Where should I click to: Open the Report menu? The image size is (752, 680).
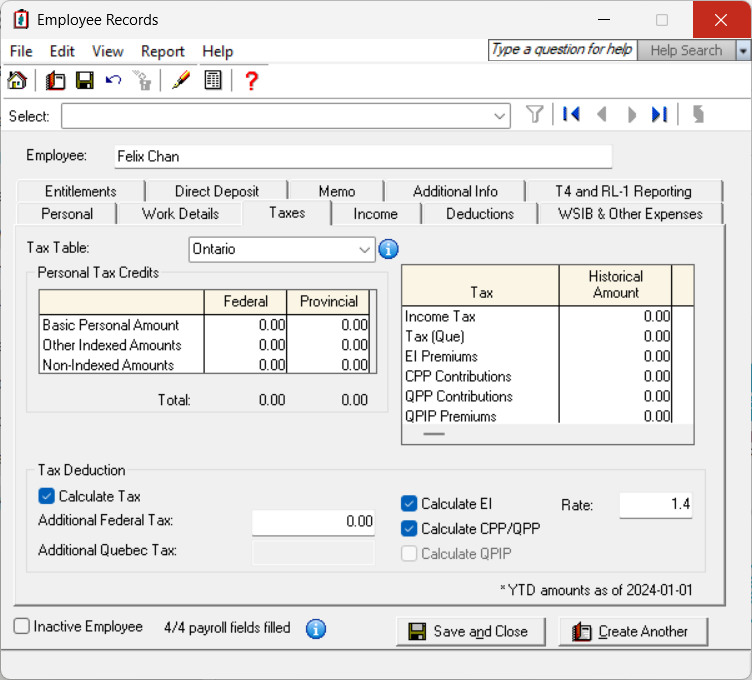pyautogui.click(x=163, y=51)
